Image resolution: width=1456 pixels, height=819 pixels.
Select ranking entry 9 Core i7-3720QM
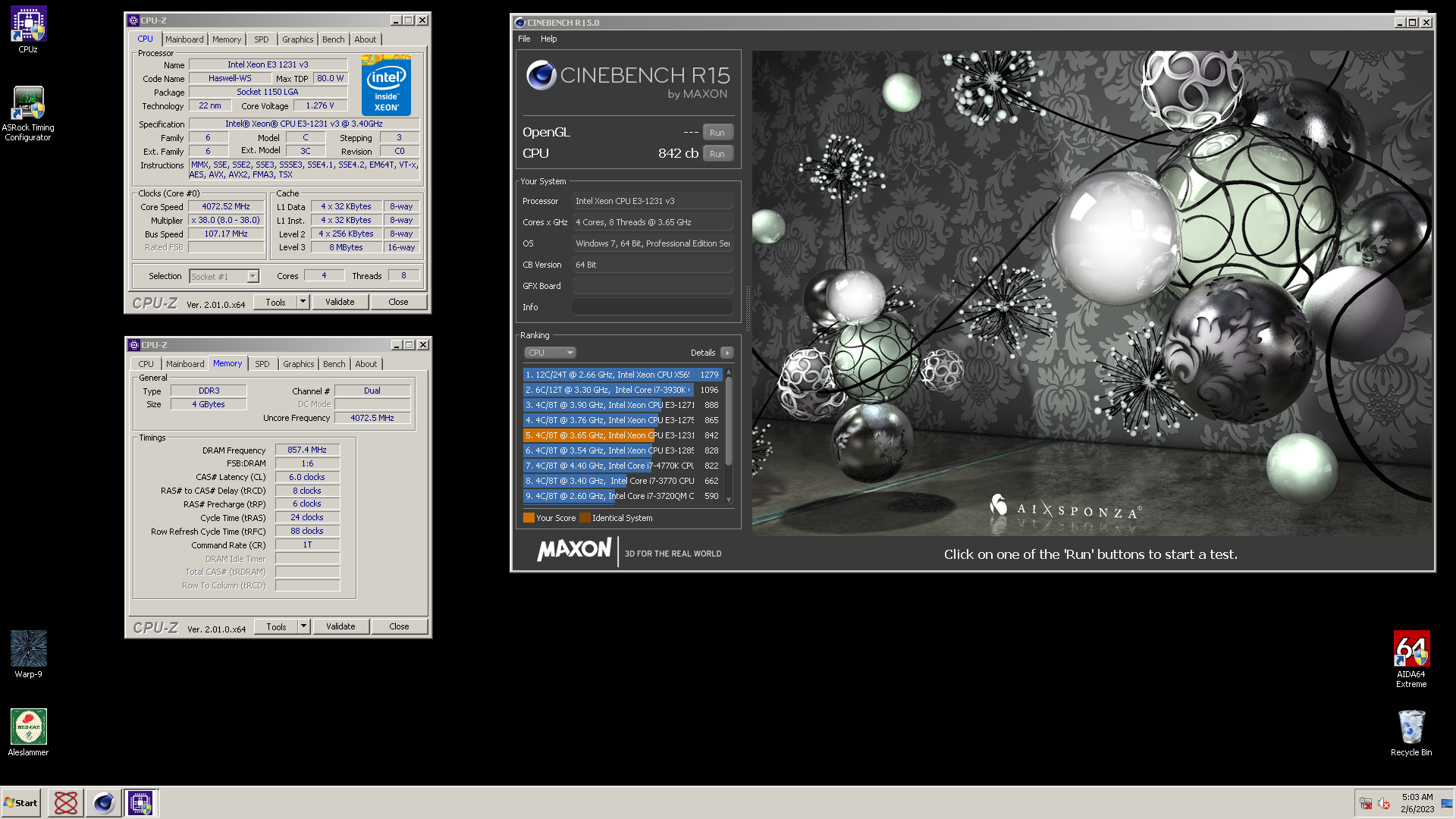coord(622,496)
